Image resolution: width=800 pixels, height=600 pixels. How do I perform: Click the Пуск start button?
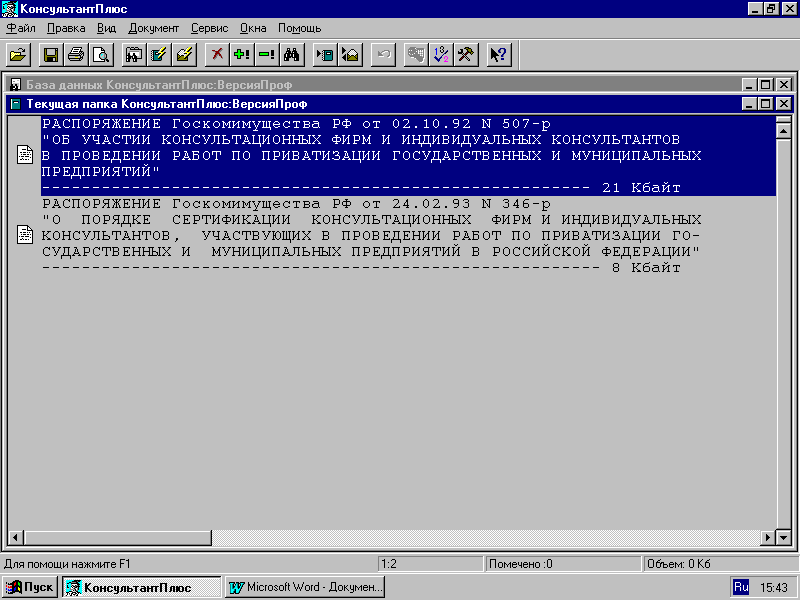30,587
